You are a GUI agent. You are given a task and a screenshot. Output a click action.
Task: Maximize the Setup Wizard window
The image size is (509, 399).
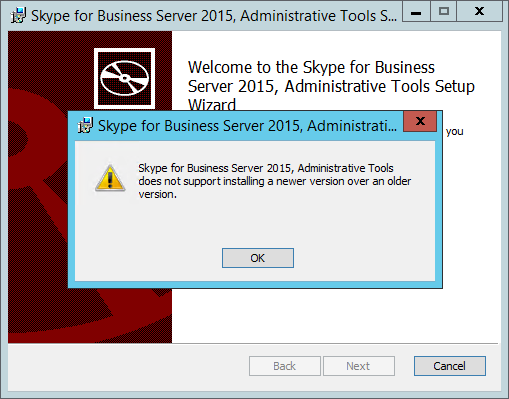coord(443,12)
